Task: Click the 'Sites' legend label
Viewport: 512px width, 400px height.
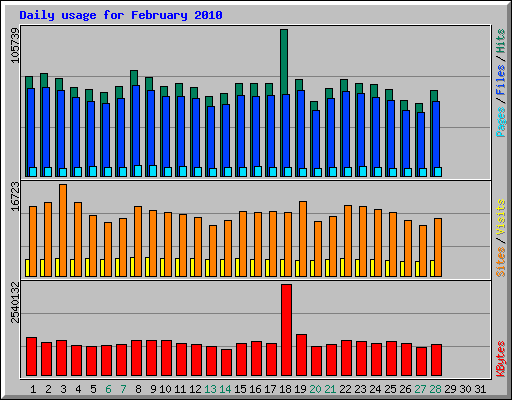Action: tap(500, 262)
